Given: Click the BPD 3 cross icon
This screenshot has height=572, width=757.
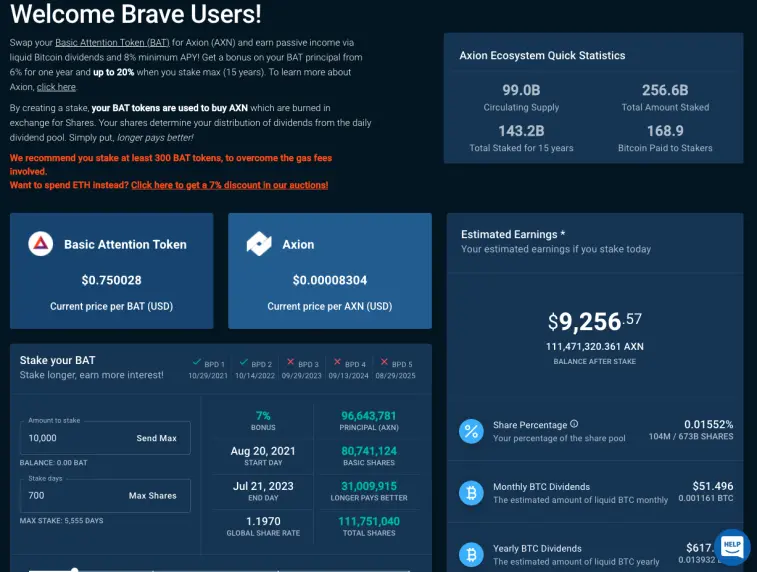Looking at the screenshot, I should click(x=290, y=362).
